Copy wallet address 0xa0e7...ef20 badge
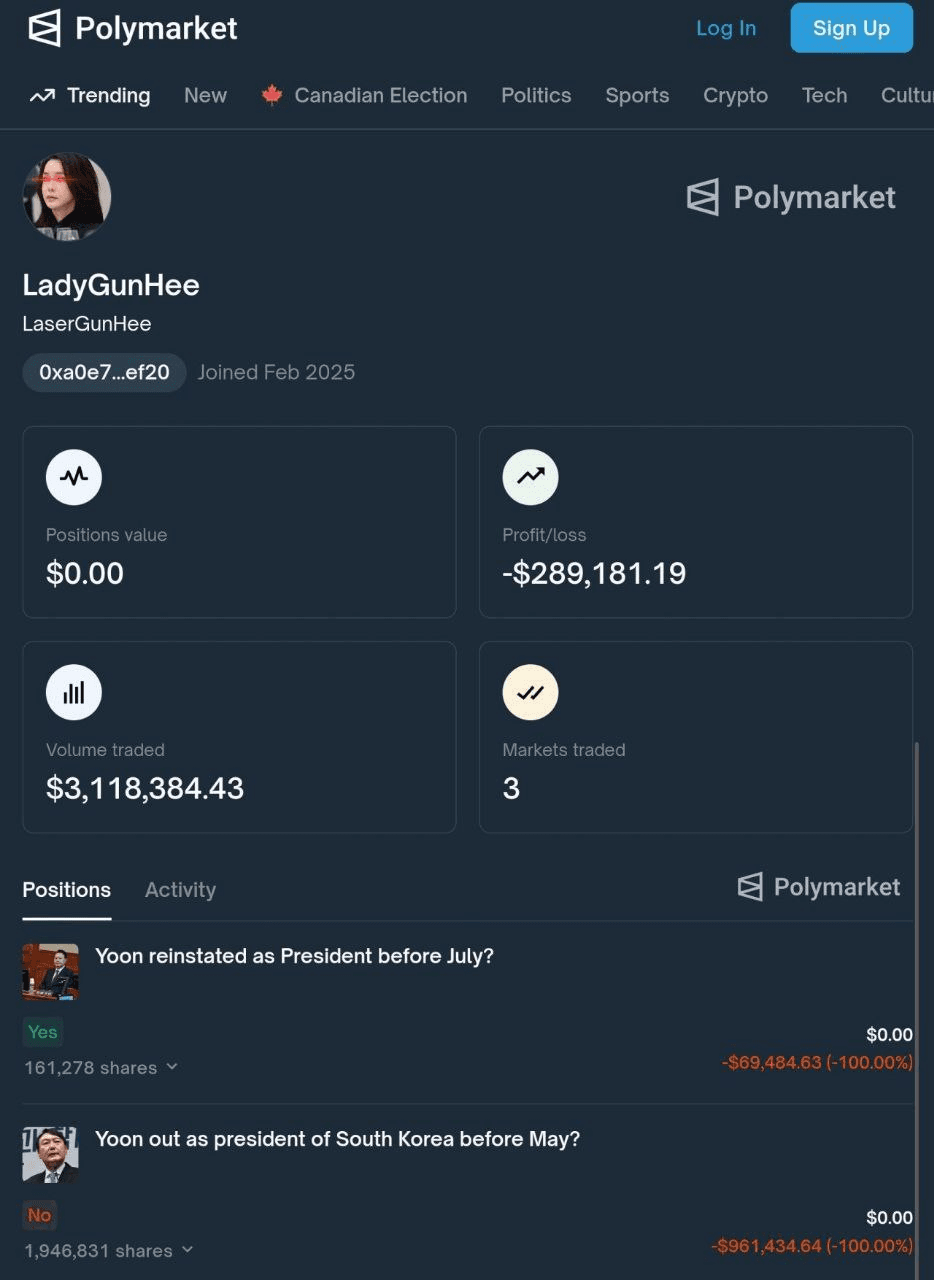 pos(104,373)
